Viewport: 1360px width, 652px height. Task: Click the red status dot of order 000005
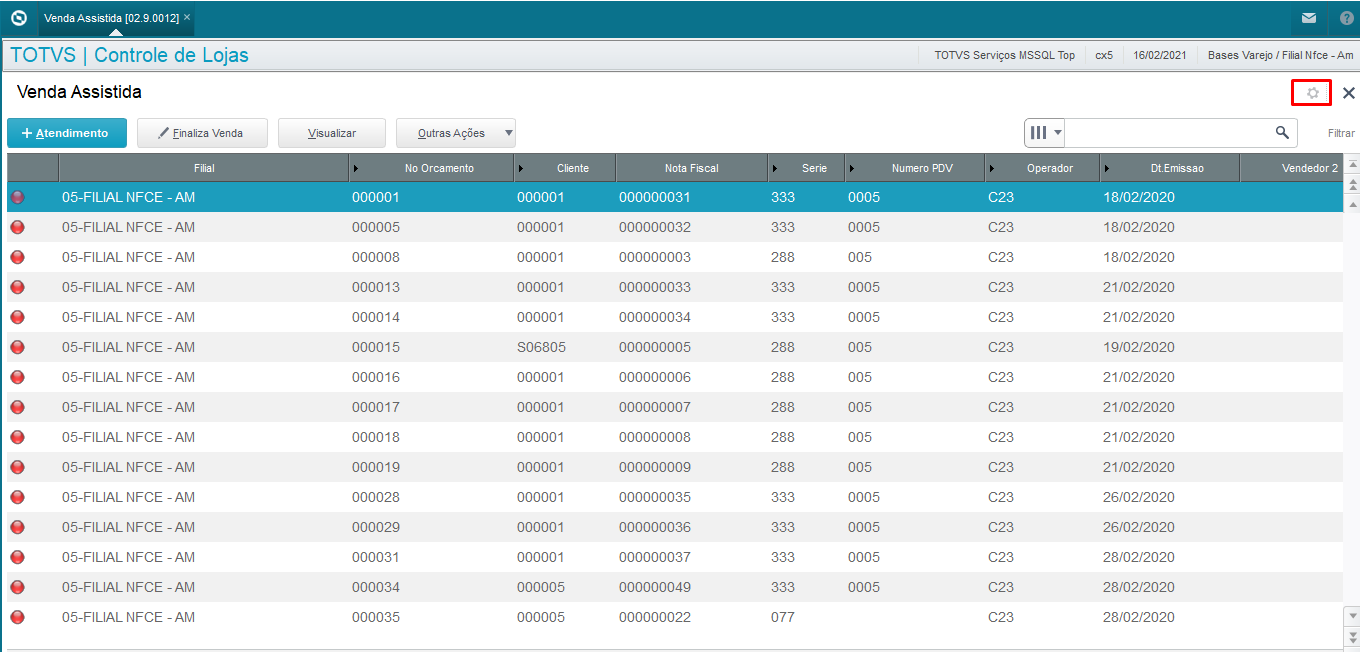pos(17,227)
